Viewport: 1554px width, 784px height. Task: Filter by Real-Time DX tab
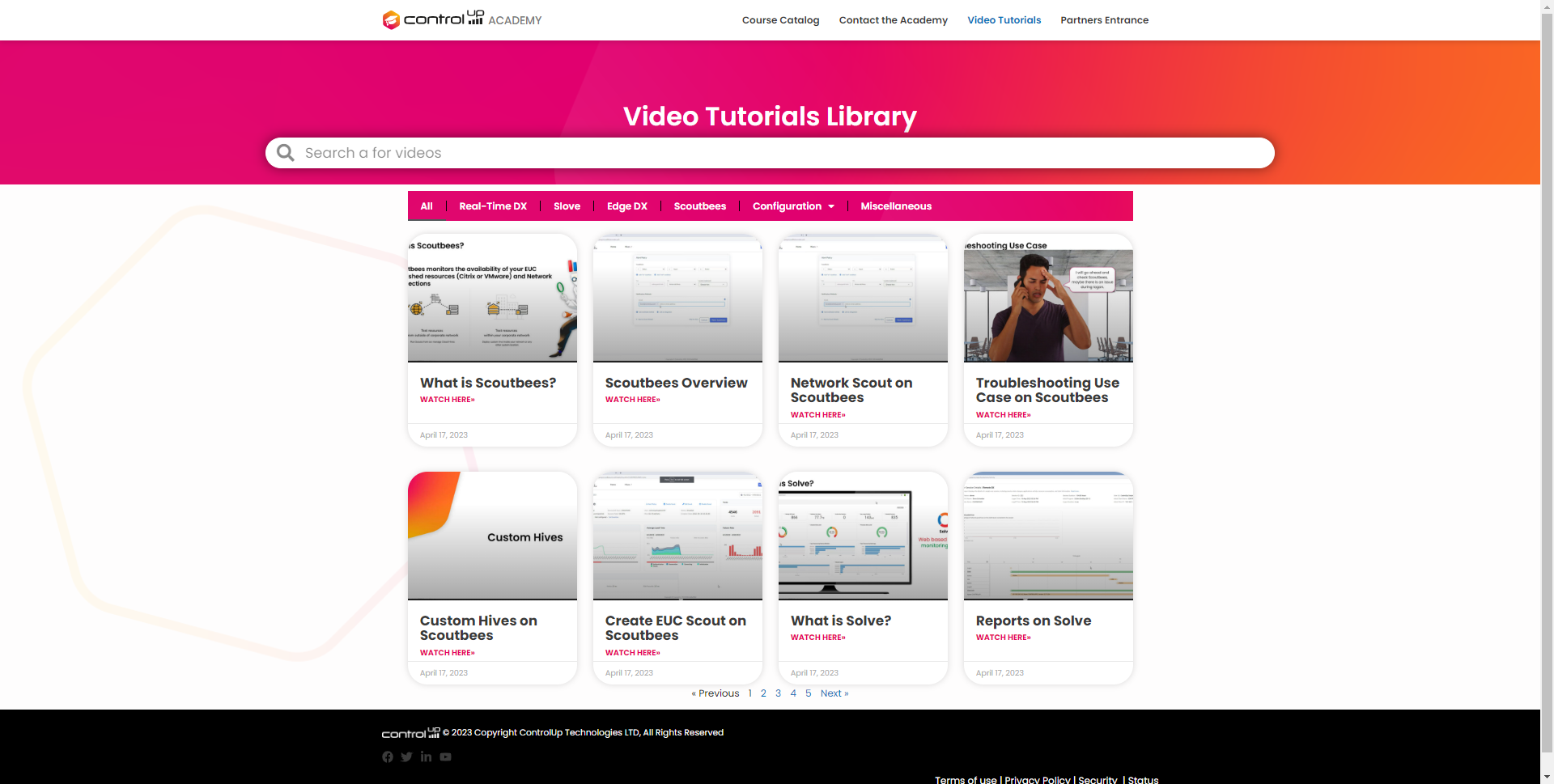coord(493,206)
